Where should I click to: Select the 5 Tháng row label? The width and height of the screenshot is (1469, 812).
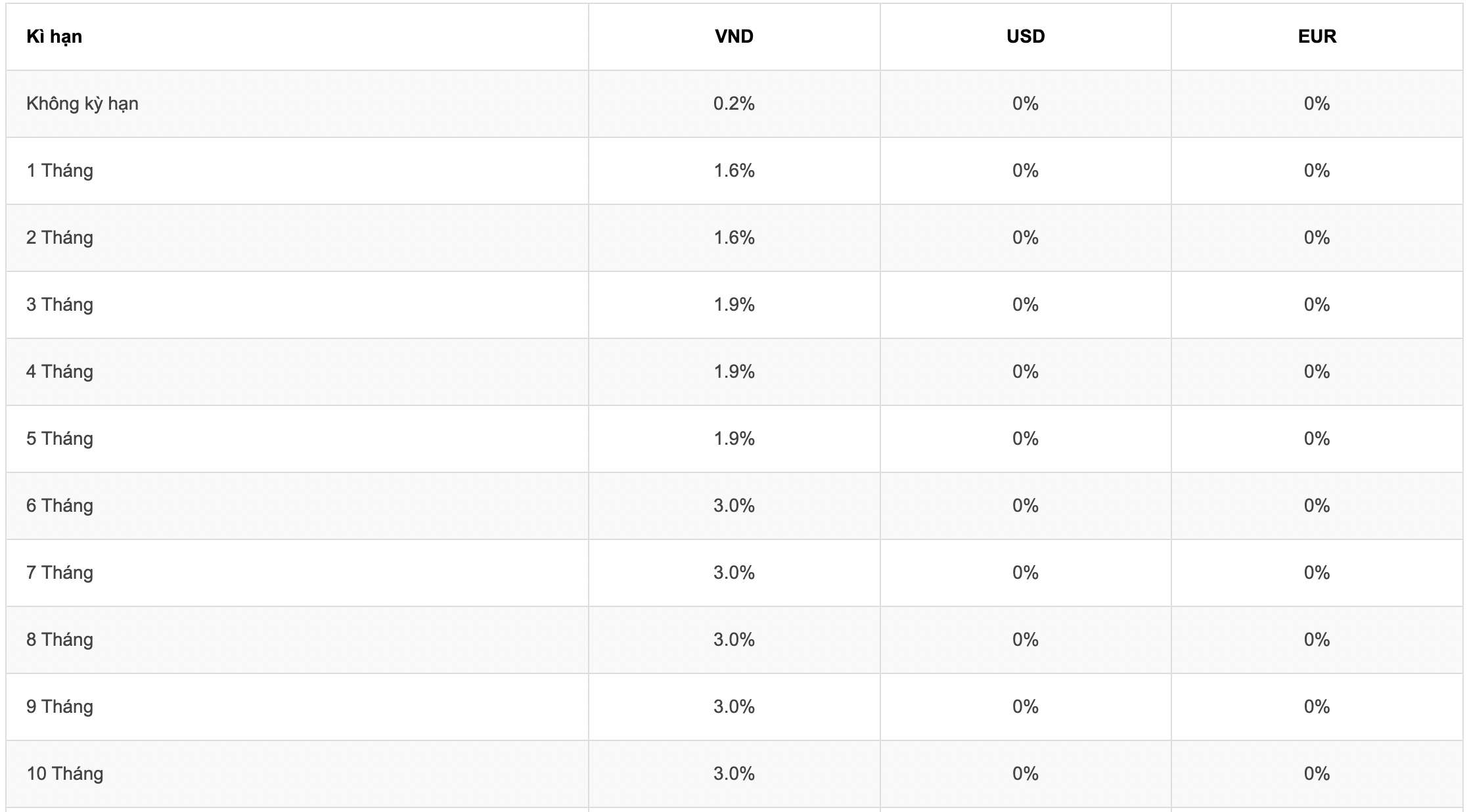(60, 439)
